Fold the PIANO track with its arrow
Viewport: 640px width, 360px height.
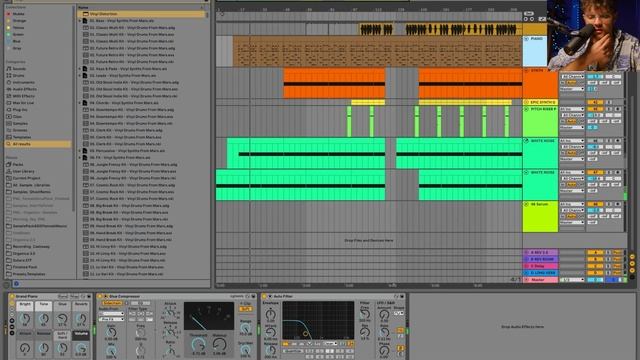(527, 39)
